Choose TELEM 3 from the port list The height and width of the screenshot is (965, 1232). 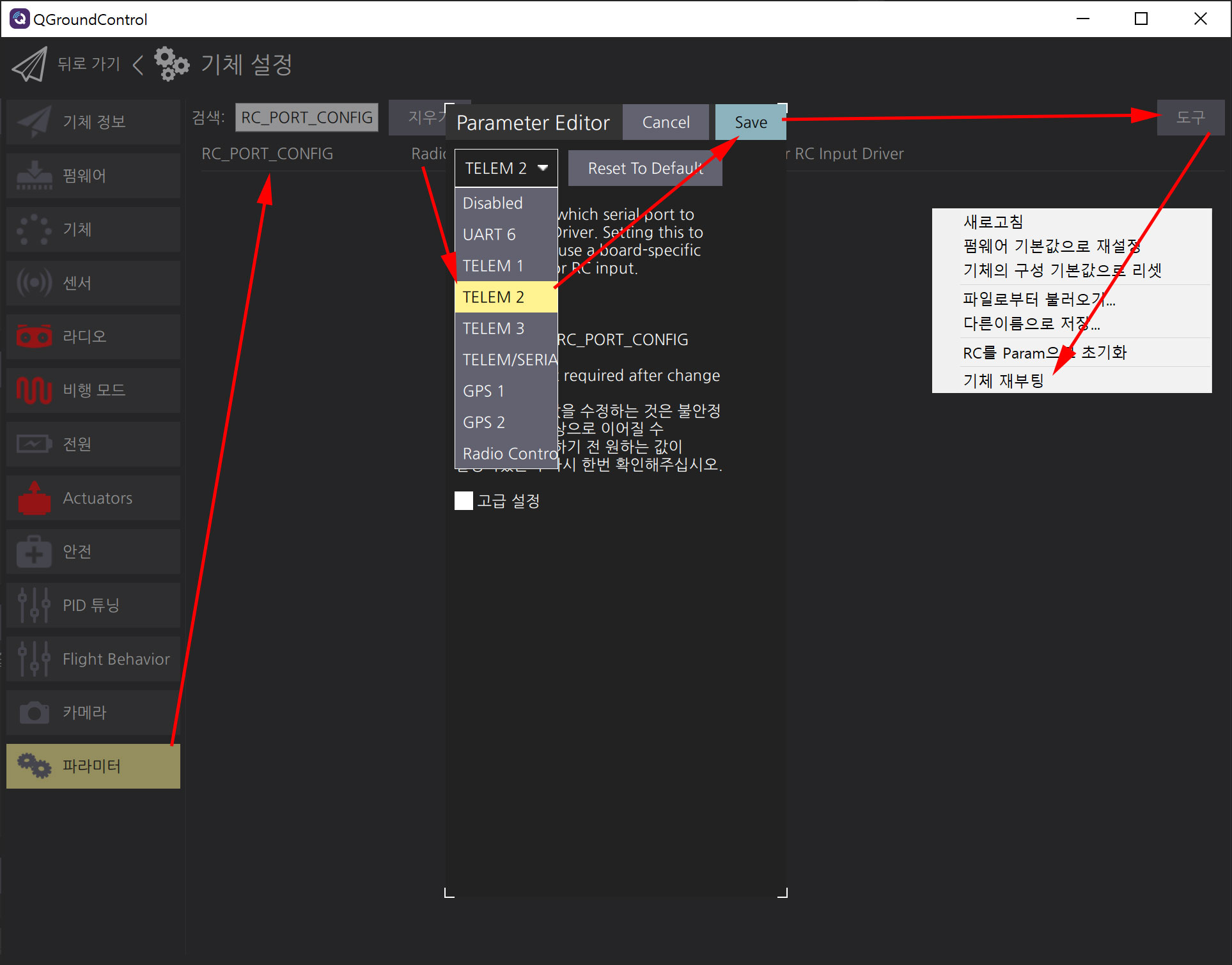point(493,328)
